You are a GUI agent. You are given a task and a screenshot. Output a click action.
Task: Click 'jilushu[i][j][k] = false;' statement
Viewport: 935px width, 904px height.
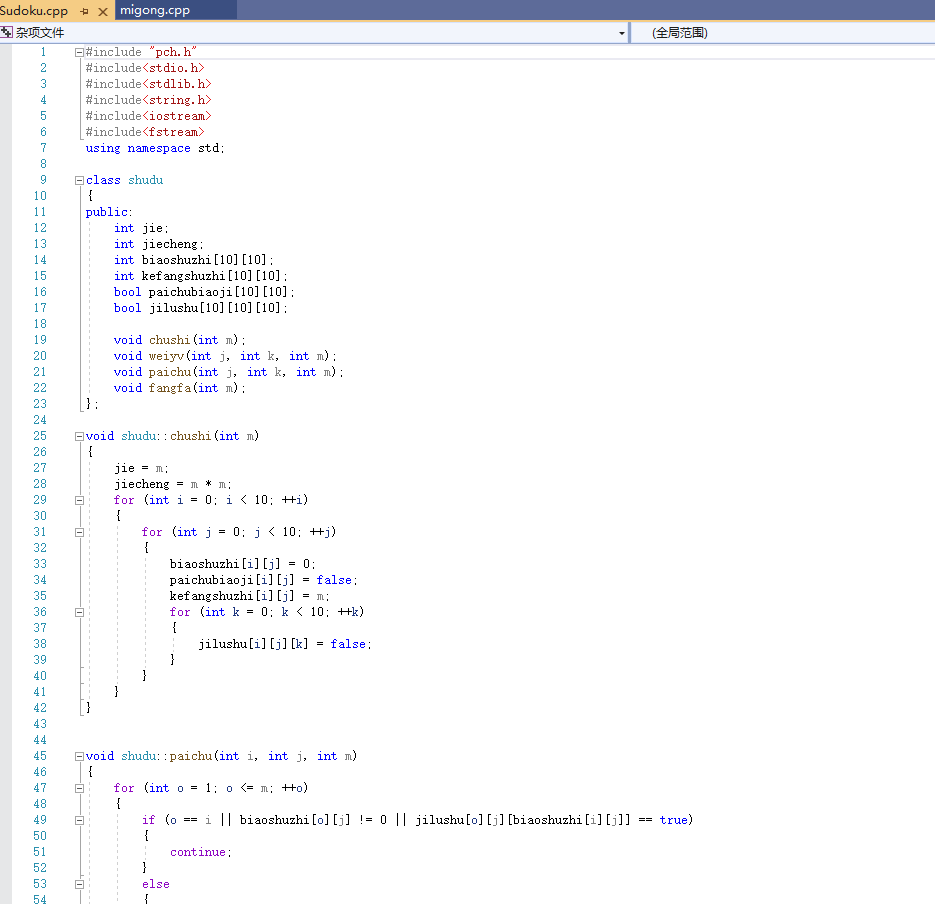pyautogui.click(x=285, y=644)
